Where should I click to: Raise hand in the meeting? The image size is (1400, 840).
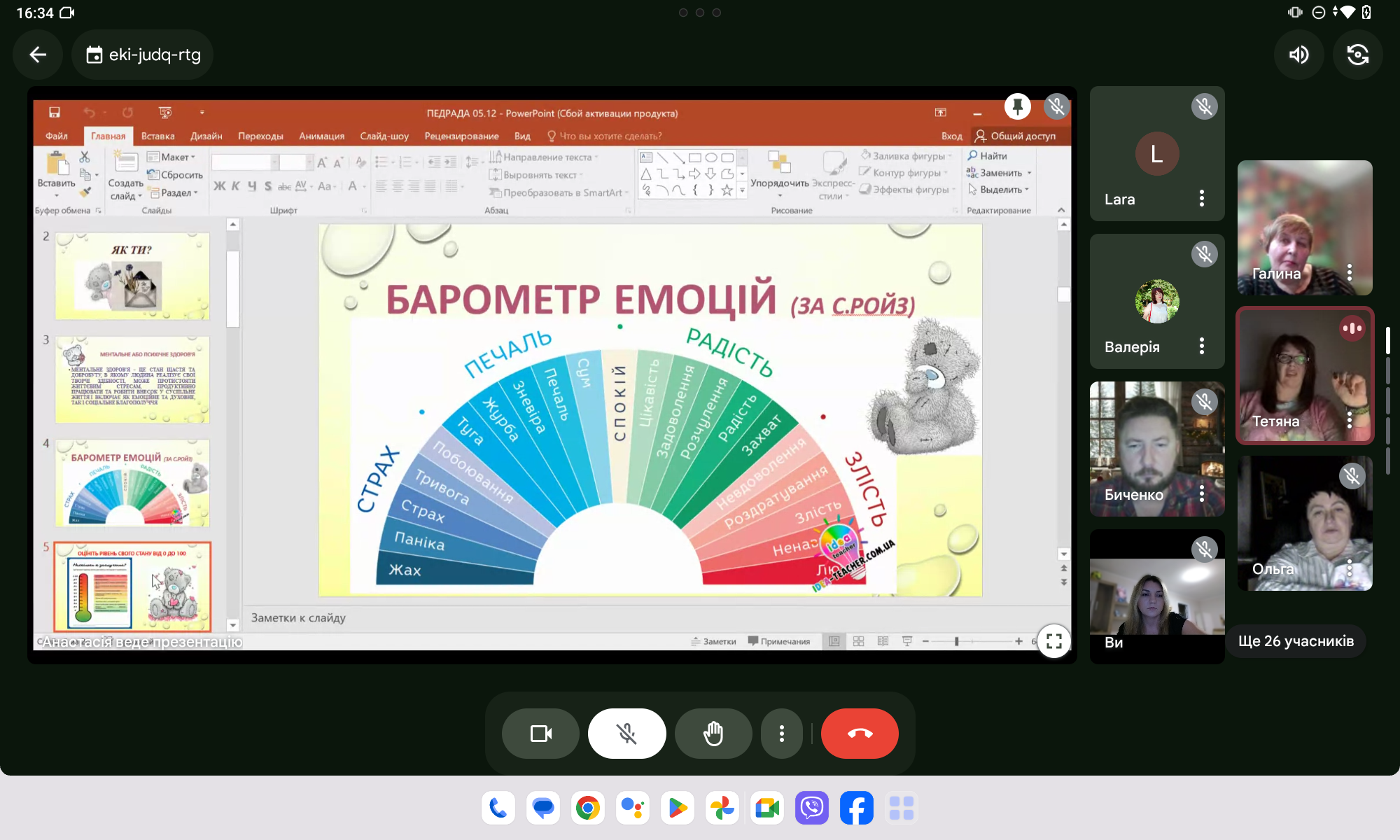[713, 734]
